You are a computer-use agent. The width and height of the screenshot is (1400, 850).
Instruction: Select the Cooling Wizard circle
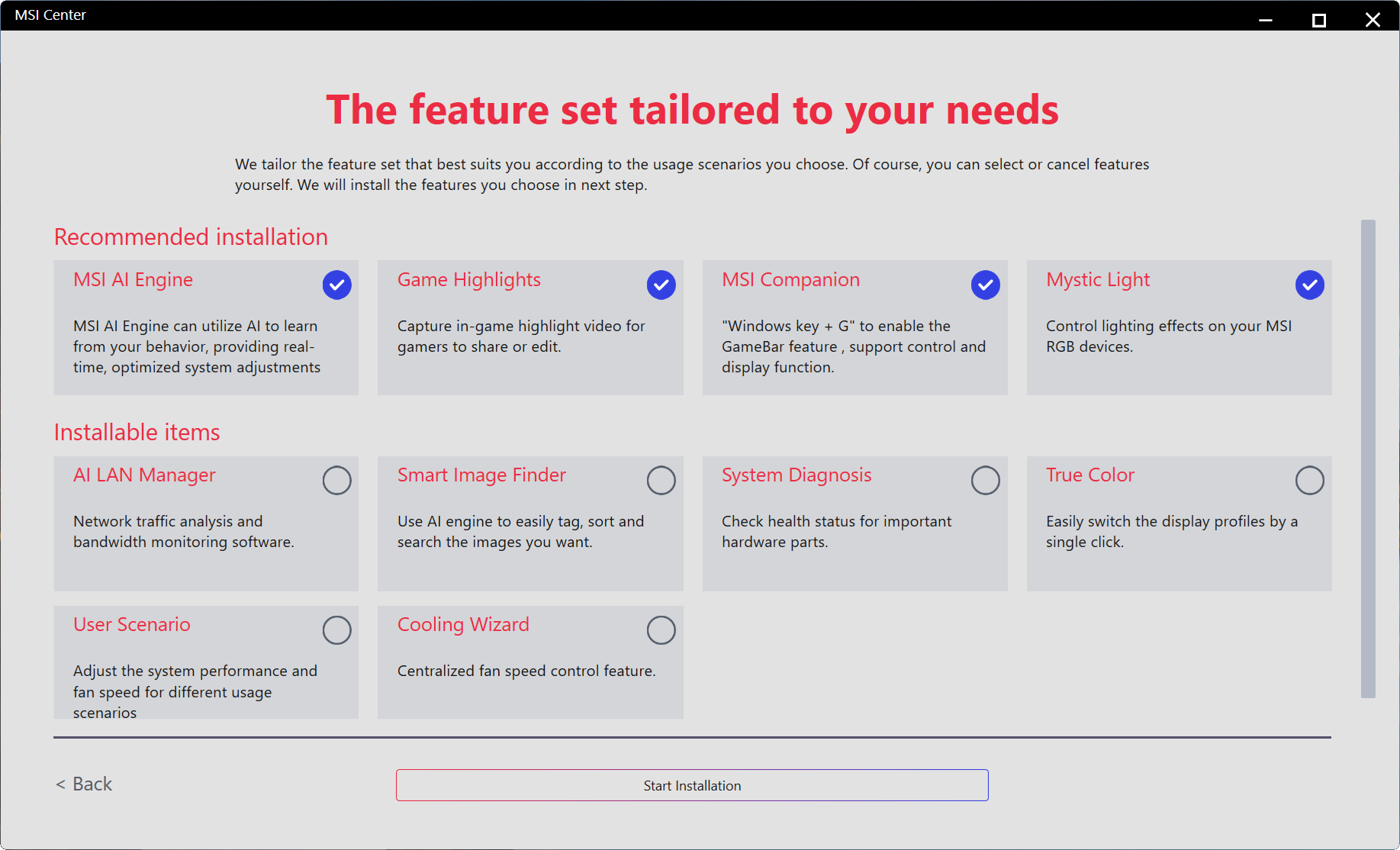click(x=661, y=629)
